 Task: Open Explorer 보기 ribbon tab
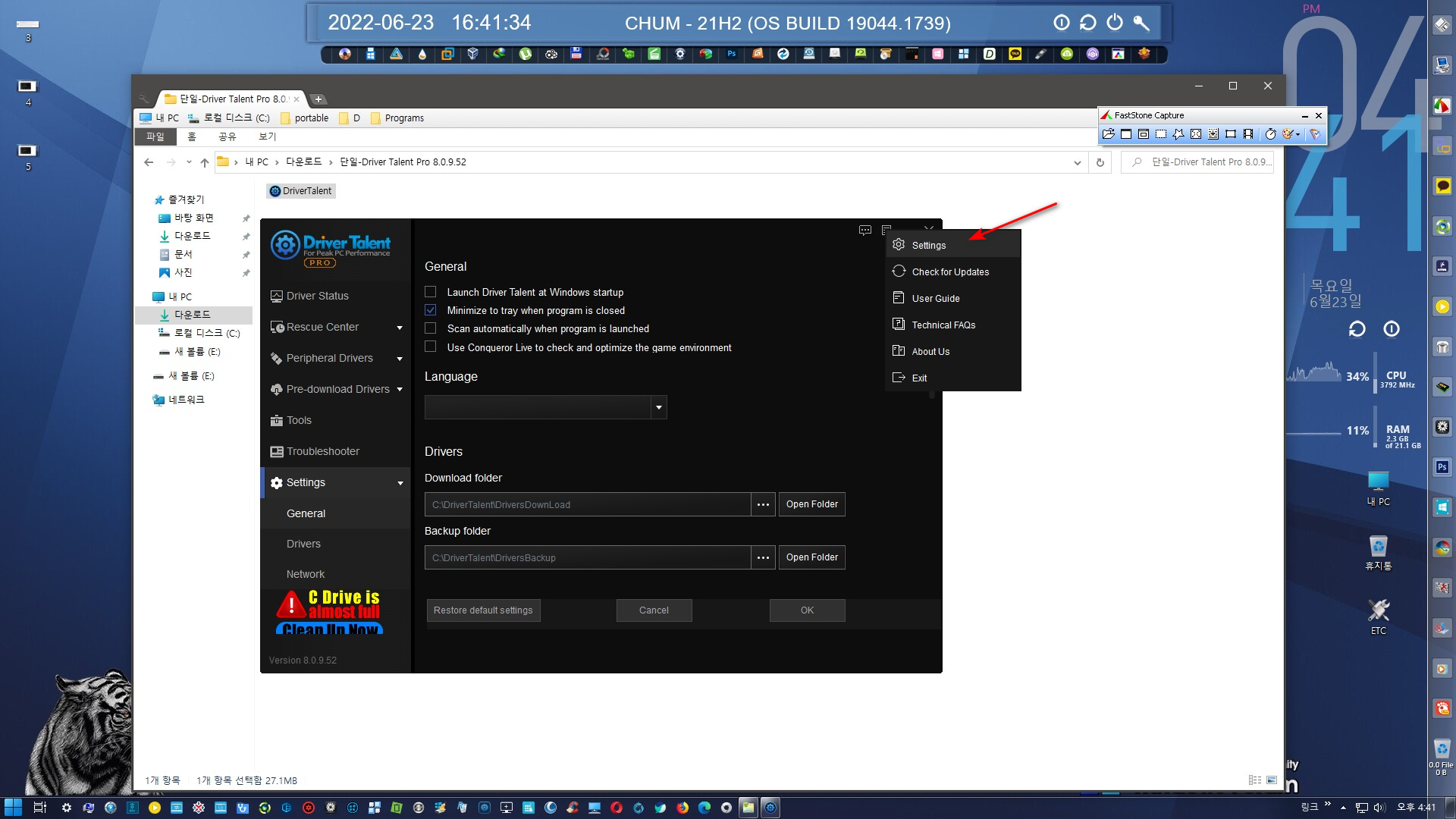[268, 136]
